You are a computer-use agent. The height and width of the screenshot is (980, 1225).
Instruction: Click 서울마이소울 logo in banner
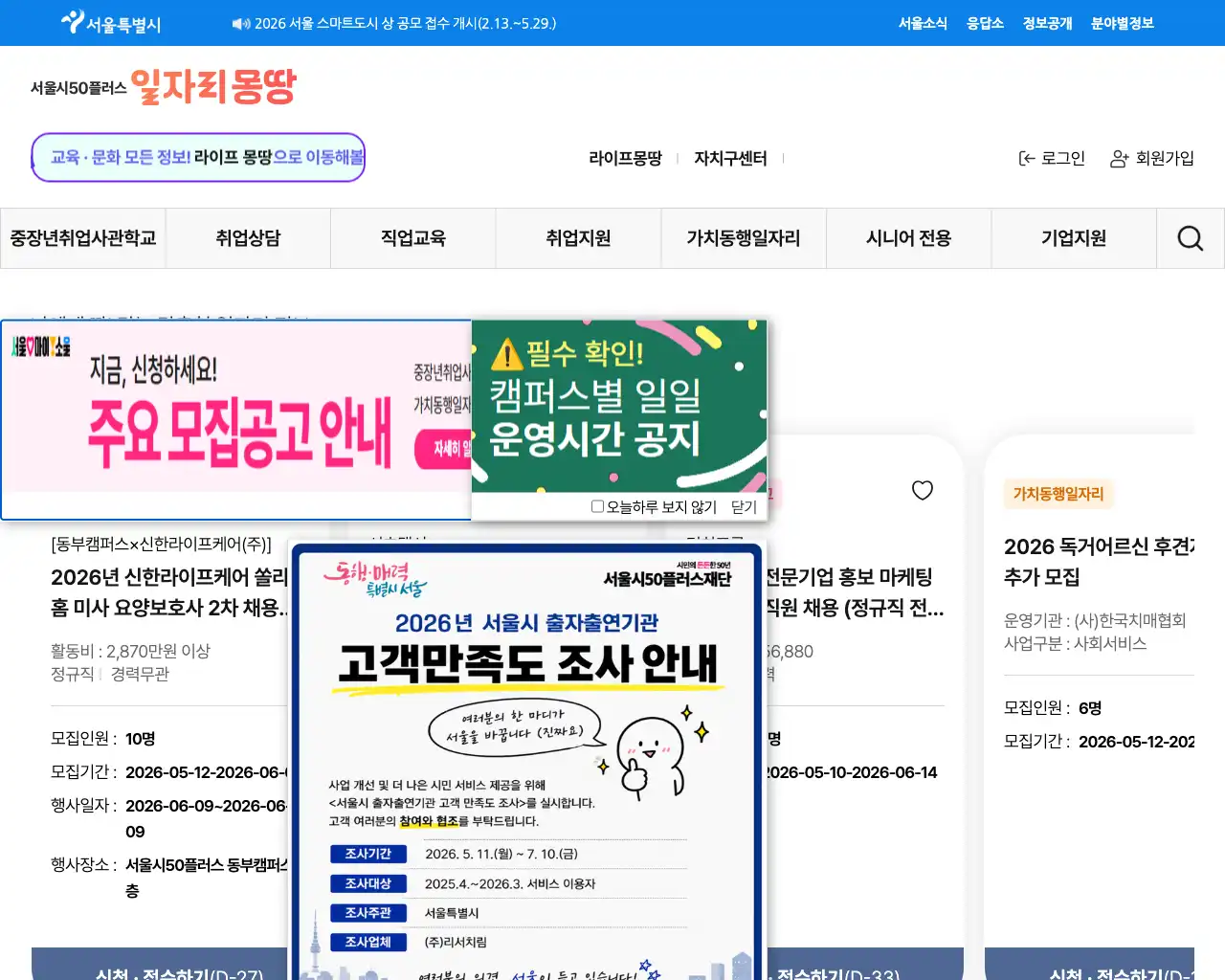(x=41, y=346)
